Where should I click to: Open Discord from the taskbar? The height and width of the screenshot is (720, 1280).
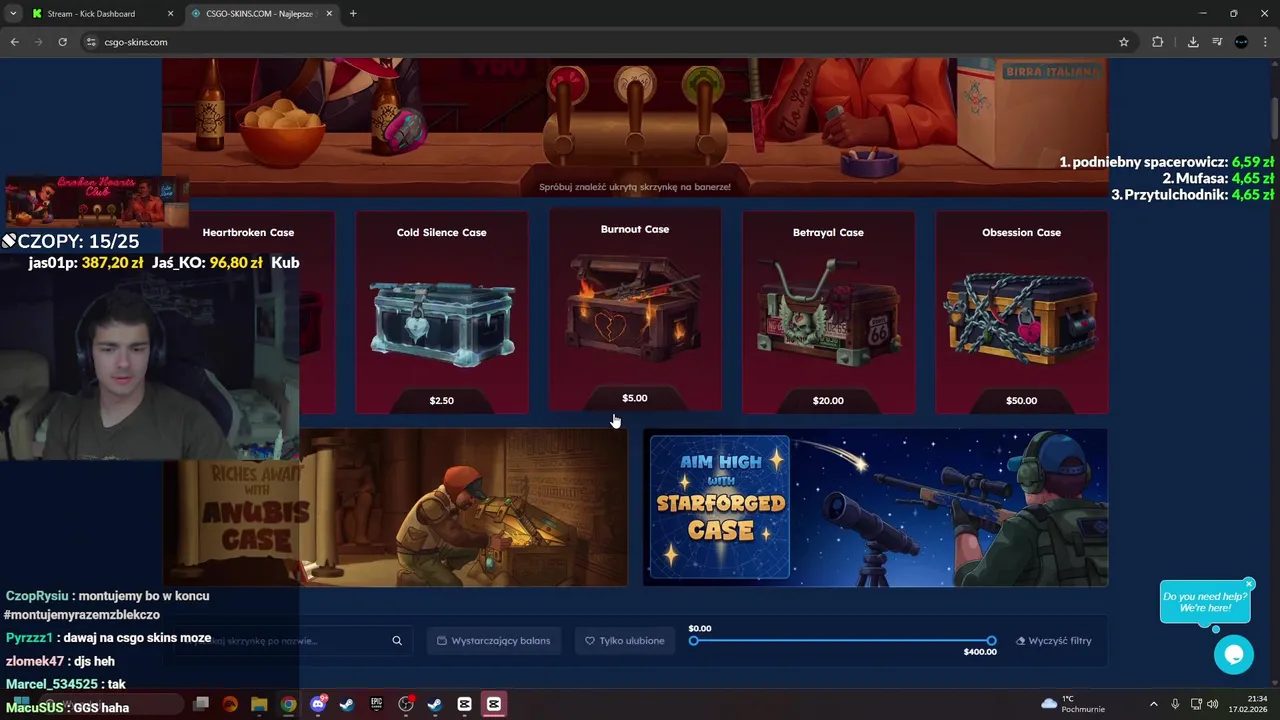(x=318, y=704)
